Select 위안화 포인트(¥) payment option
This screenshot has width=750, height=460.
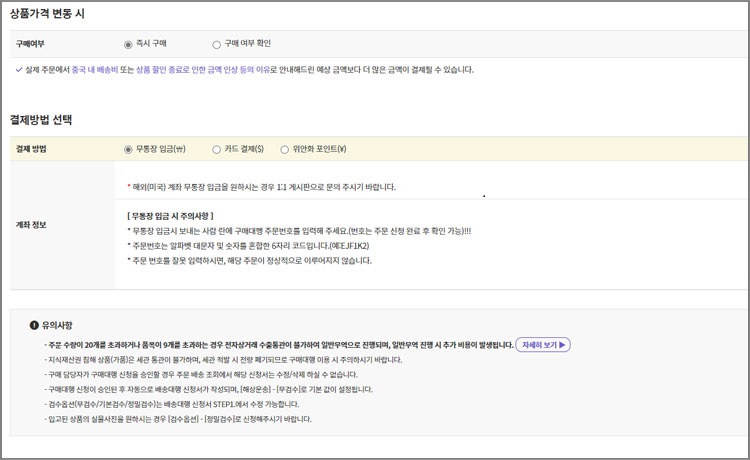(x=284, y=149)
